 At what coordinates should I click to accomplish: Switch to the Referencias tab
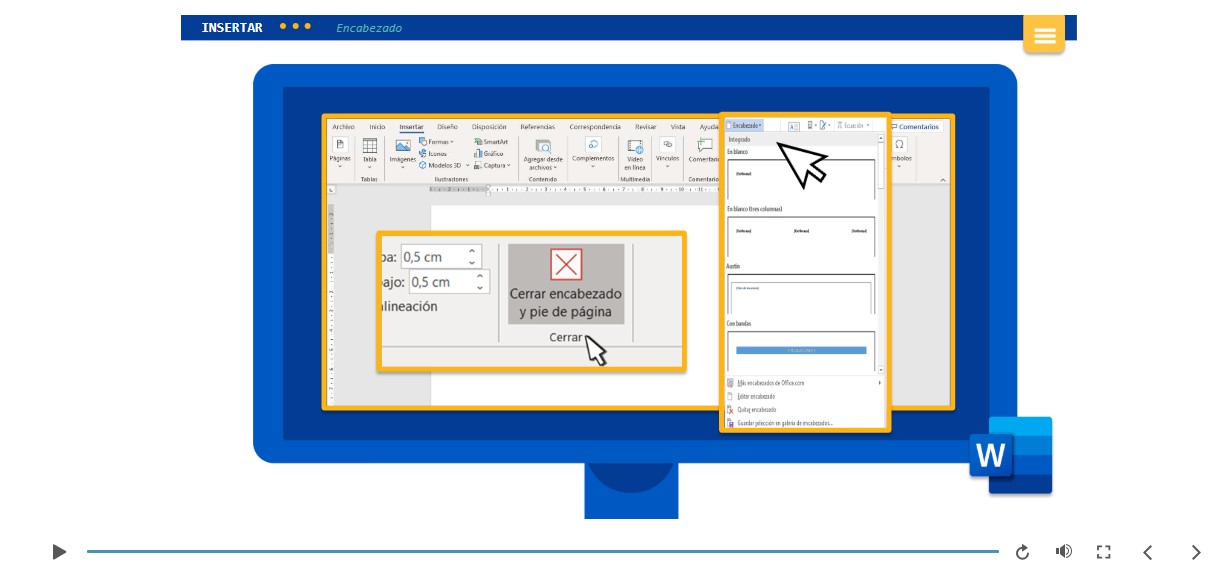click(x=537, y=127)
